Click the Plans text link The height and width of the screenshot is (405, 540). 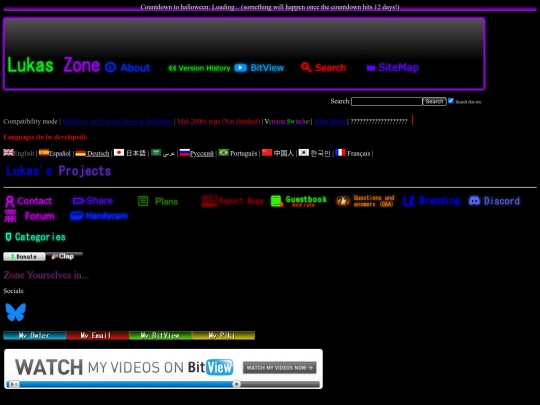tap(166, 201)
